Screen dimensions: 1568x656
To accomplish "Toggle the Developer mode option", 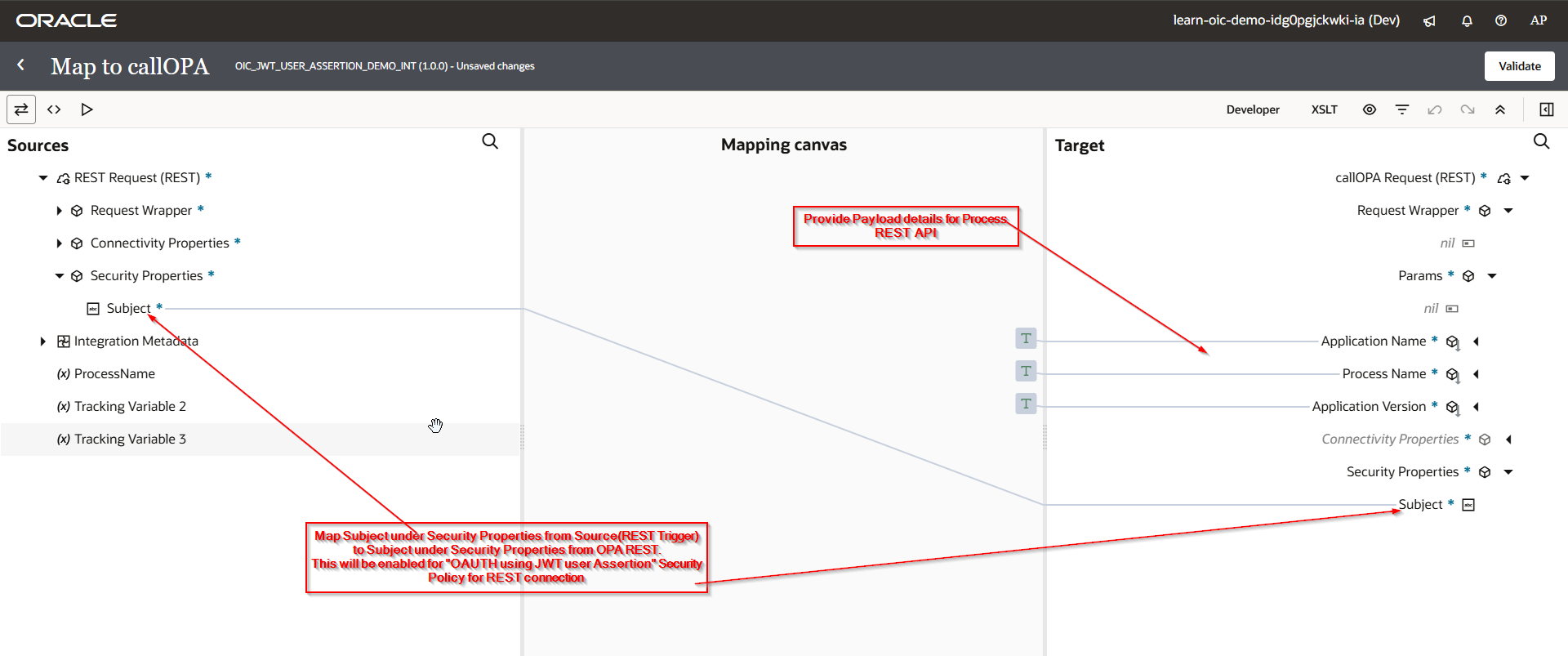I will tap(1253, 109).
